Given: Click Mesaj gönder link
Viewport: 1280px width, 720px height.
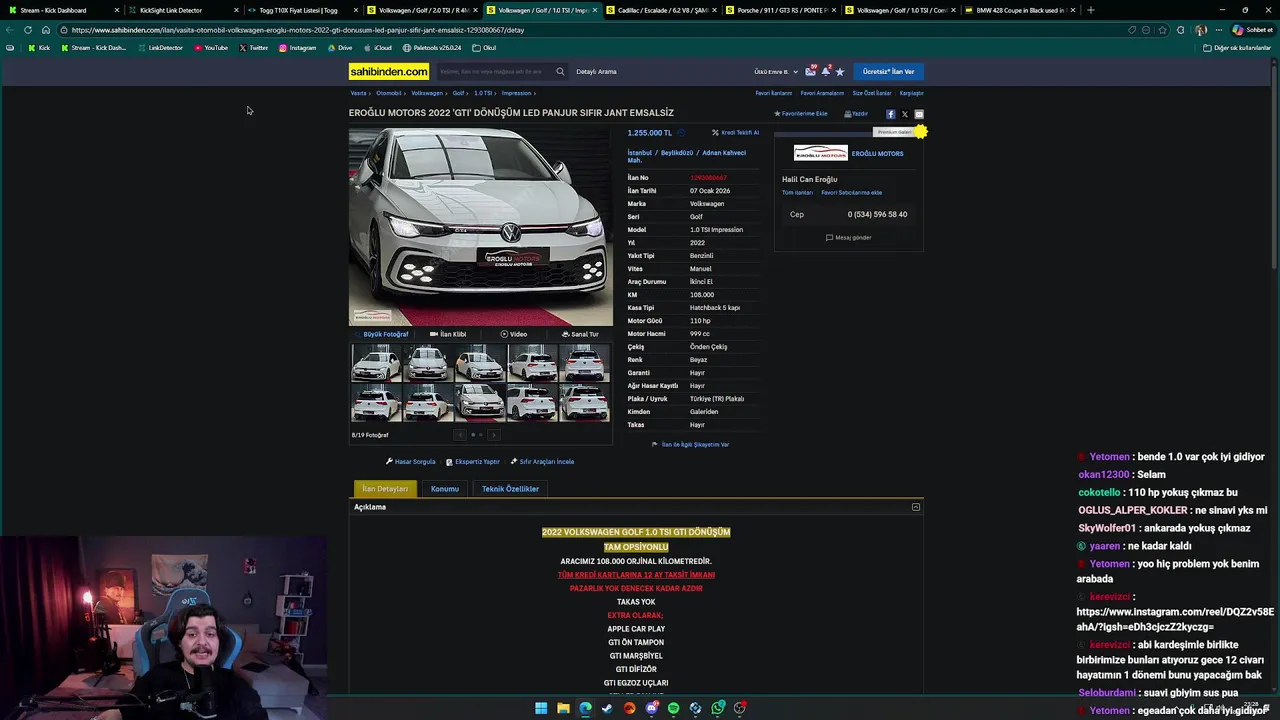Looking at the screenshot, I should [x=849, y=238].
